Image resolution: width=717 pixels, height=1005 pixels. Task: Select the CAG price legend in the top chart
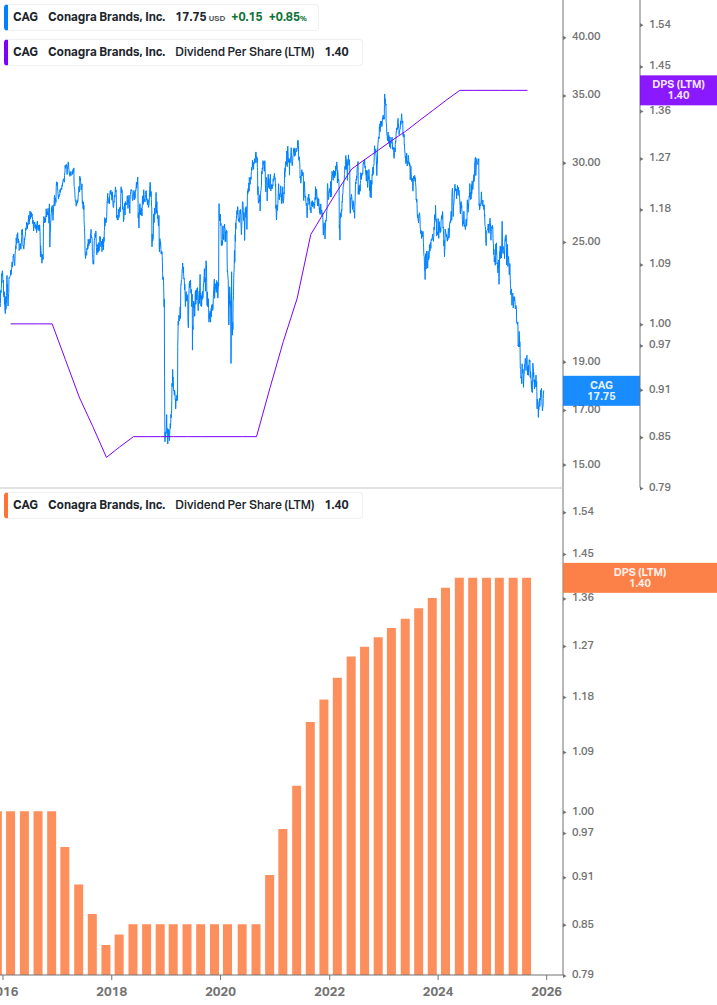click(x=160, y=17)
